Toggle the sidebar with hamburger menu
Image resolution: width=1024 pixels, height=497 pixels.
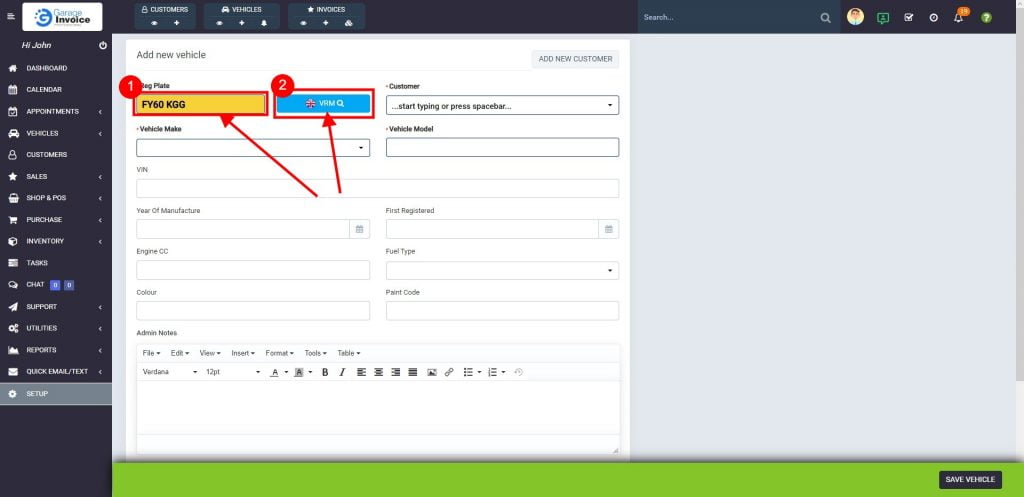tap(11, 17)
